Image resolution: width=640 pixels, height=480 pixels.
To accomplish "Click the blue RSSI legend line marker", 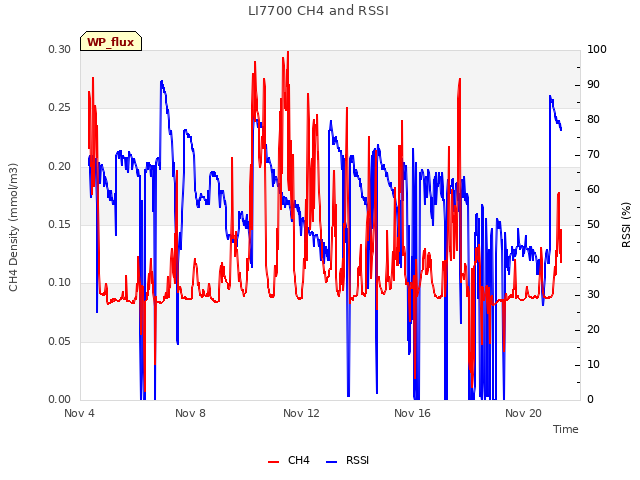I will pyautogui.click(x=331, y=462).
